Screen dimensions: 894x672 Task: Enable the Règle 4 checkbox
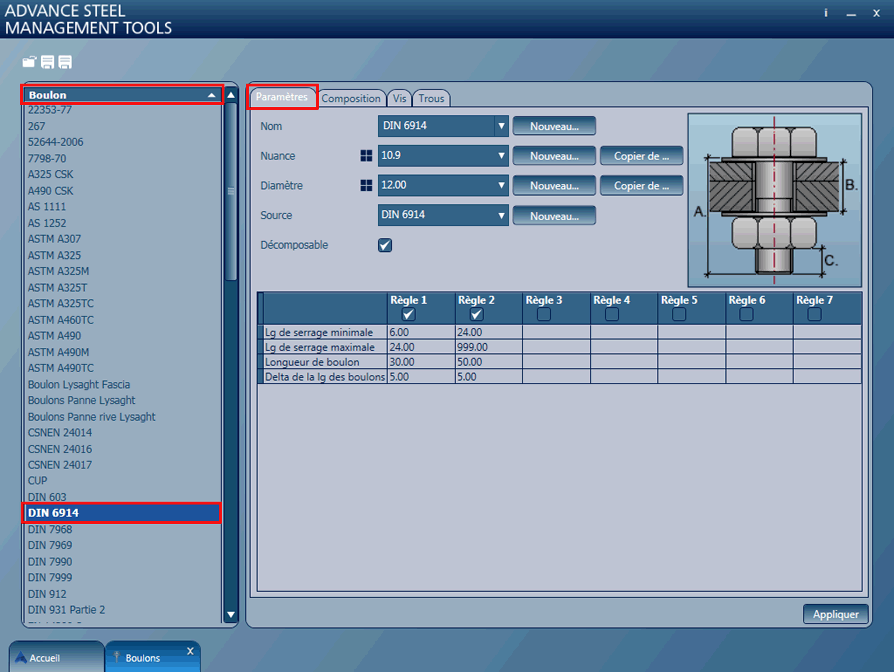click(x=612, y=314)
